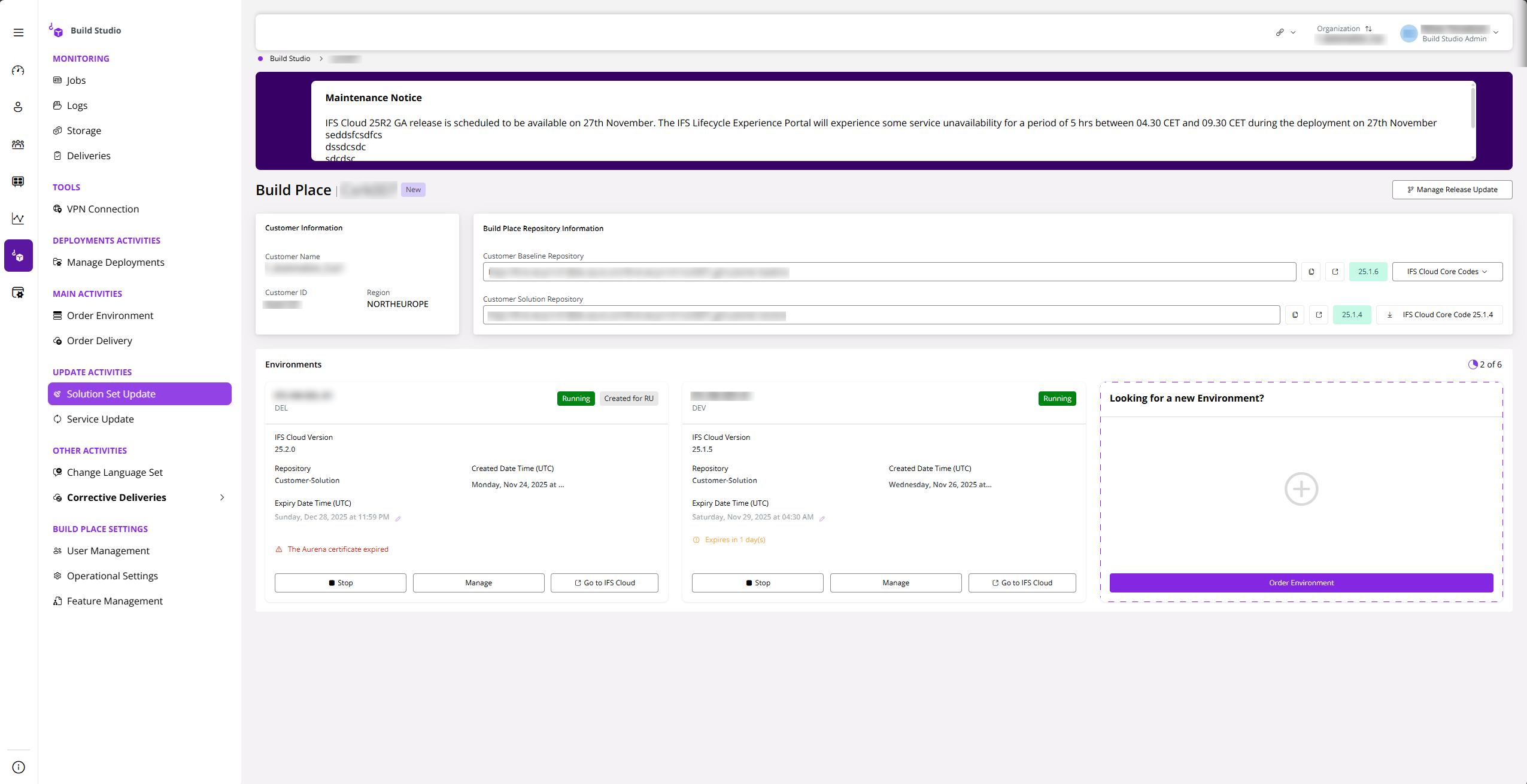Viewport: 1527px width, 784px height.
Task: Click the Order Environment button
Action: pos(1300,582)
